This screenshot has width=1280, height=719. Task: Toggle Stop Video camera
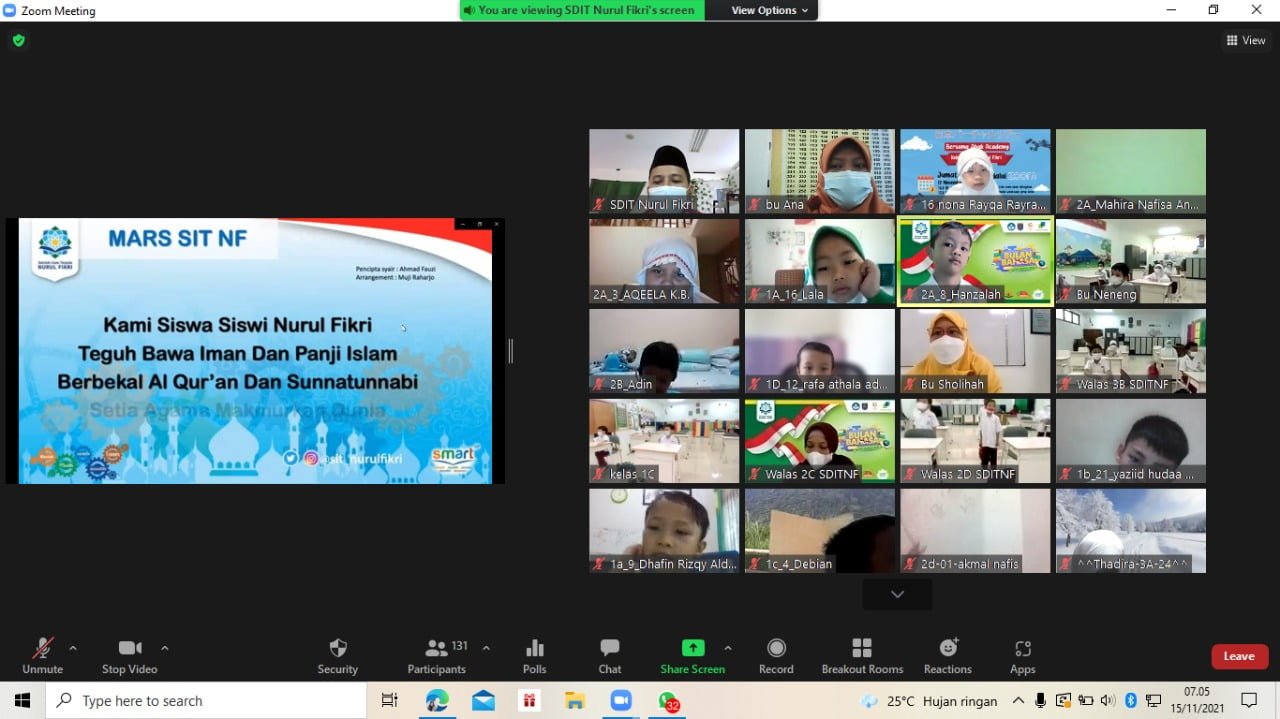[x=129, y=648]
